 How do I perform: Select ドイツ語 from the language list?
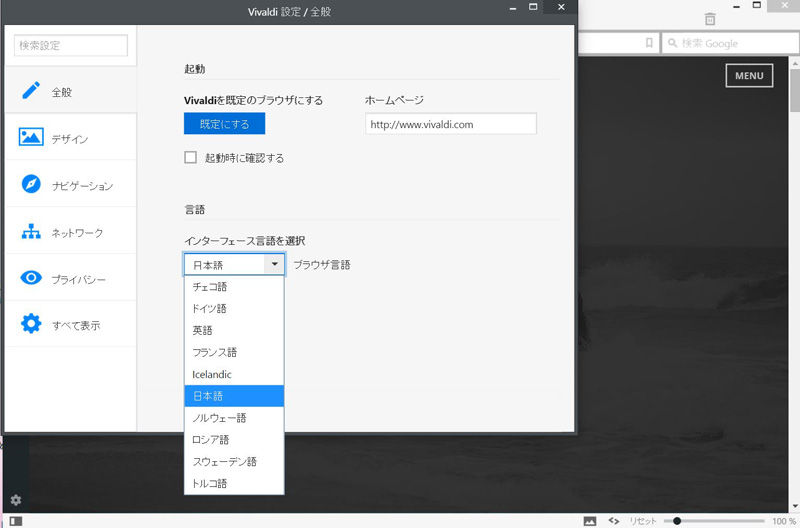234,308
